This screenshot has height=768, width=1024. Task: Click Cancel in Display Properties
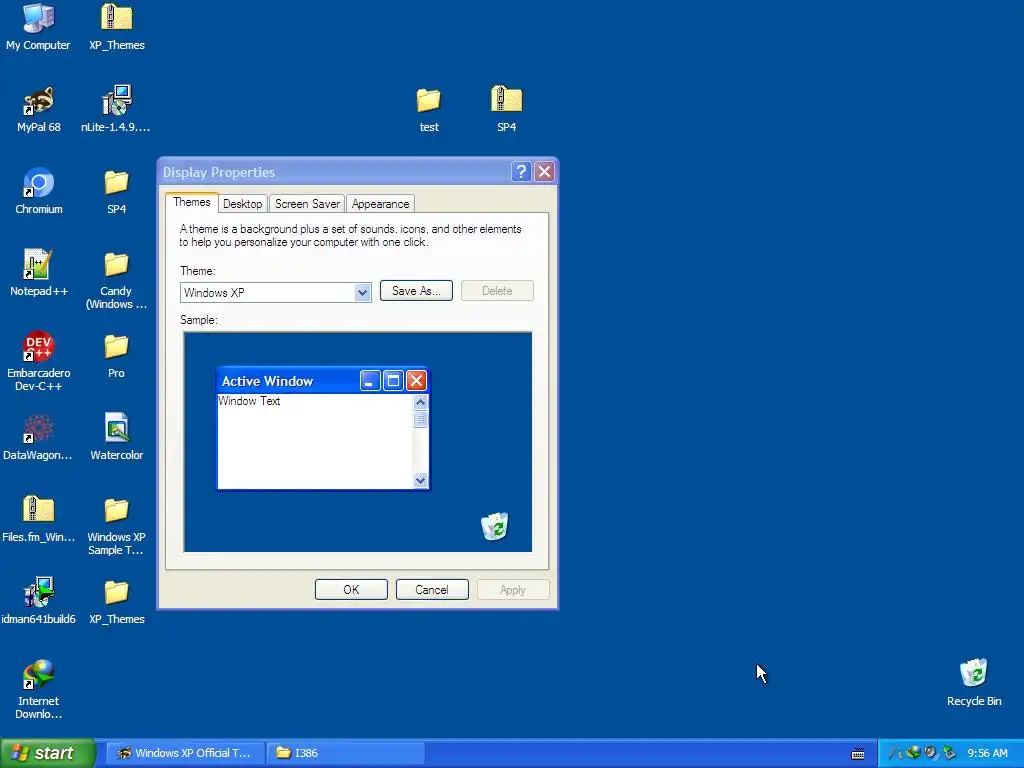[432, 590]
